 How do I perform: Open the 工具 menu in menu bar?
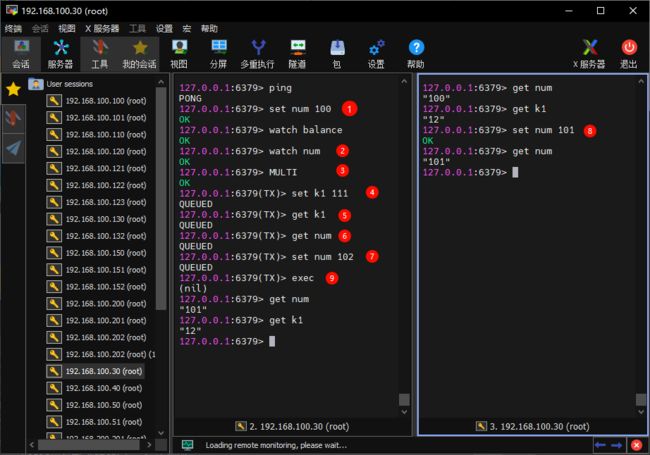(137, 29)
